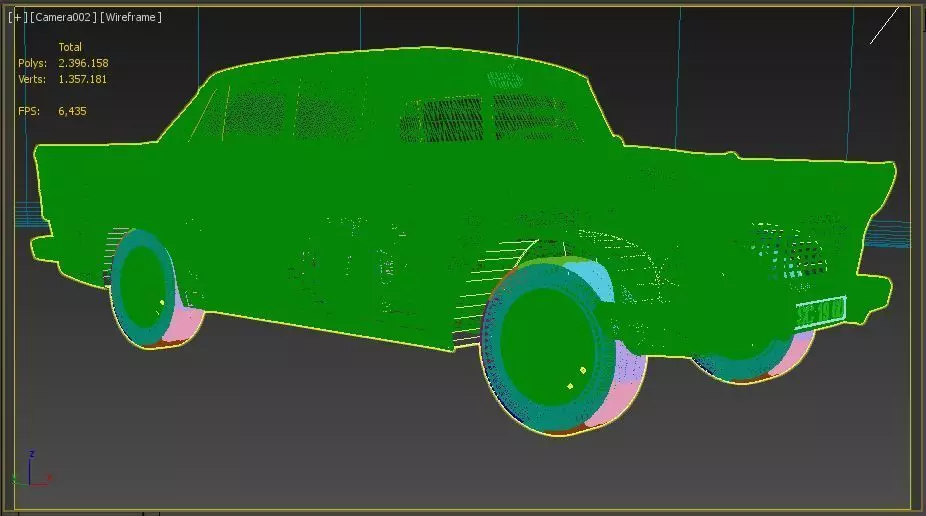Click the FPS value 6,435
The image size is (926, 516).
click(72, 111)
